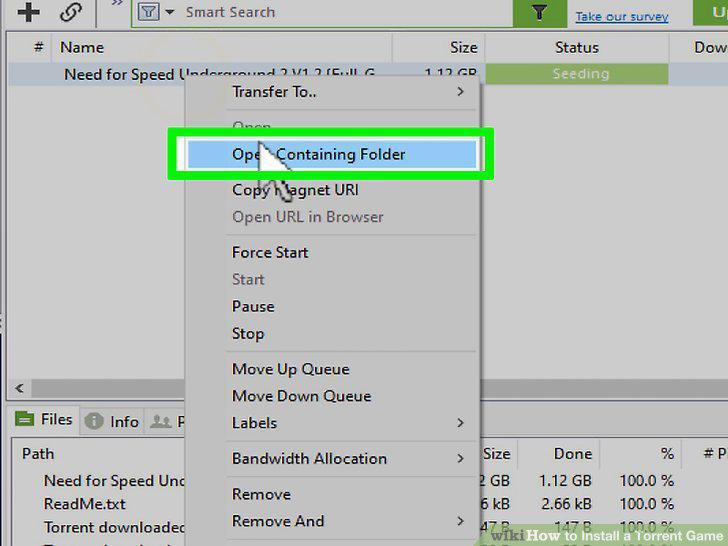Screen dimensions: 728x546
Task: Select the Need for Speed Und file row
Action: [x=114, y=481]
